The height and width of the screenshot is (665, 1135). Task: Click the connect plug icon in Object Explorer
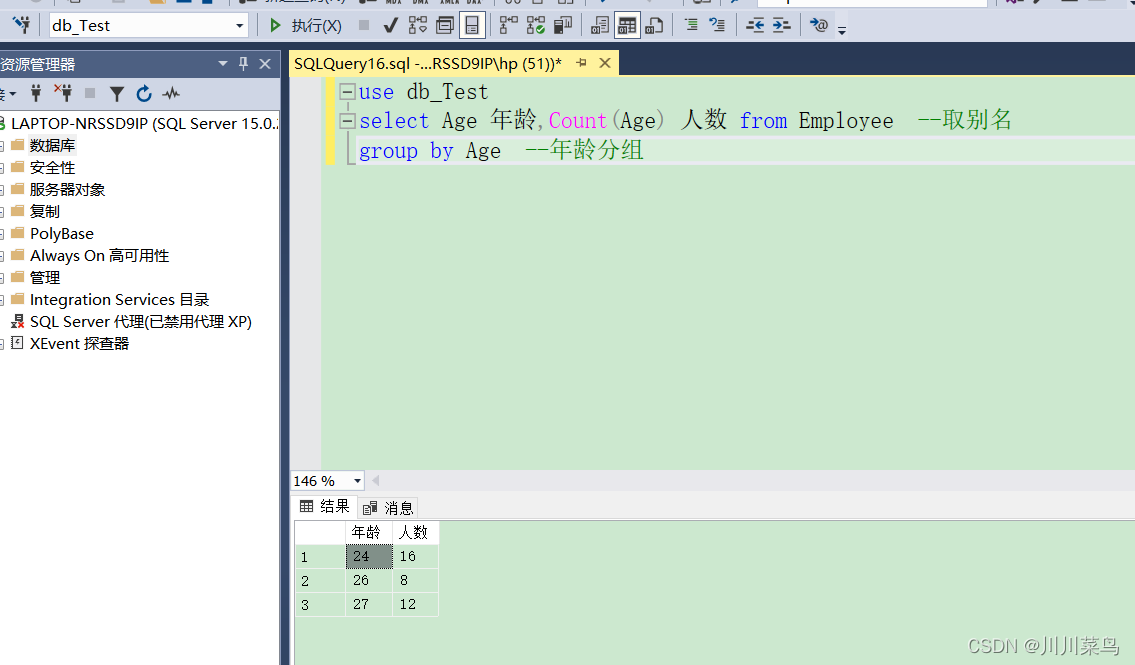[36, 93]
